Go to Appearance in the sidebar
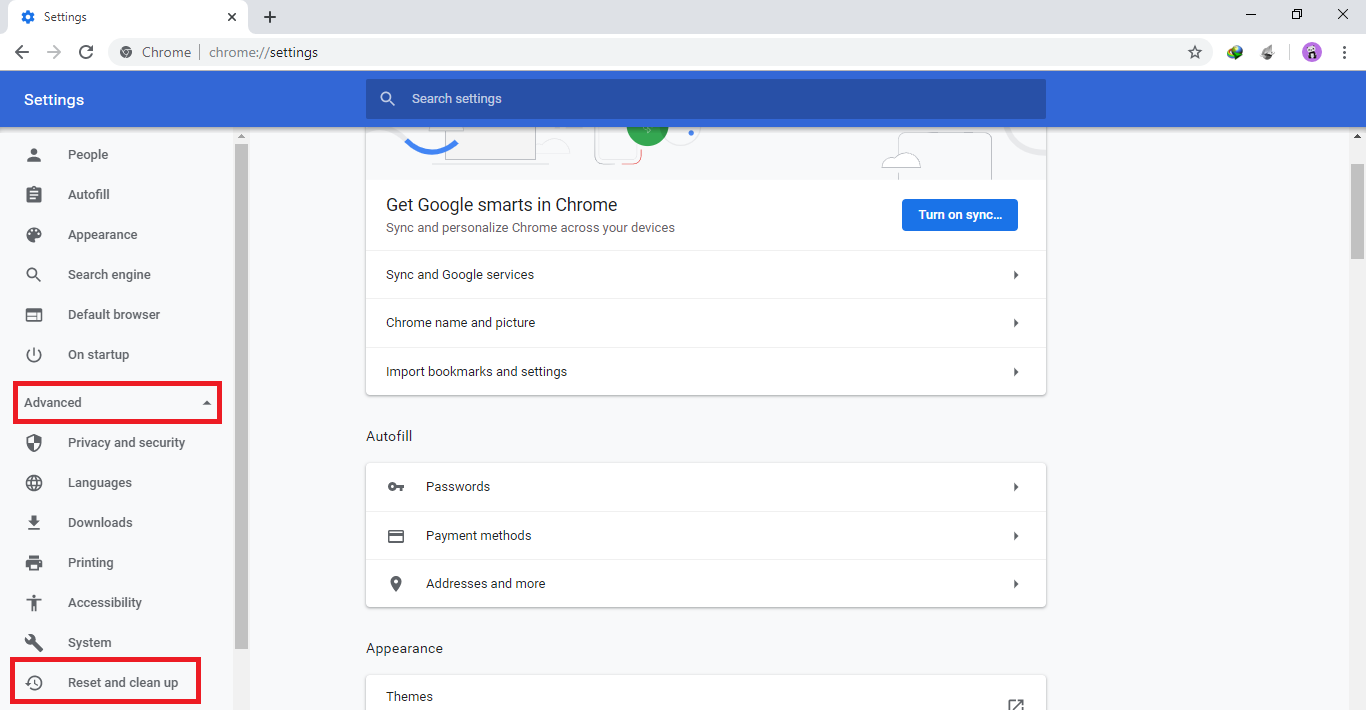The image size is (1366, 710). (x=103, y=235)
